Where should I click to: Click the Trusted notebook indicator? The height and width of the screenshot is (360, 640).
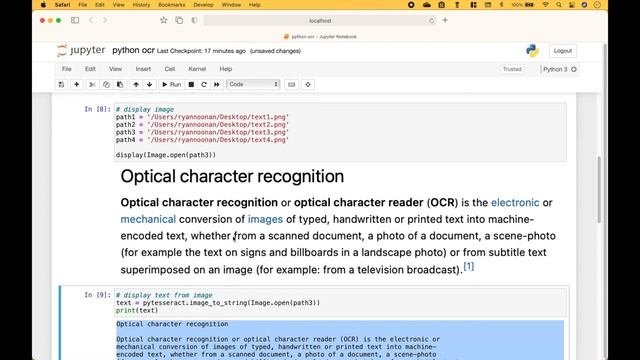coord(512,69)
